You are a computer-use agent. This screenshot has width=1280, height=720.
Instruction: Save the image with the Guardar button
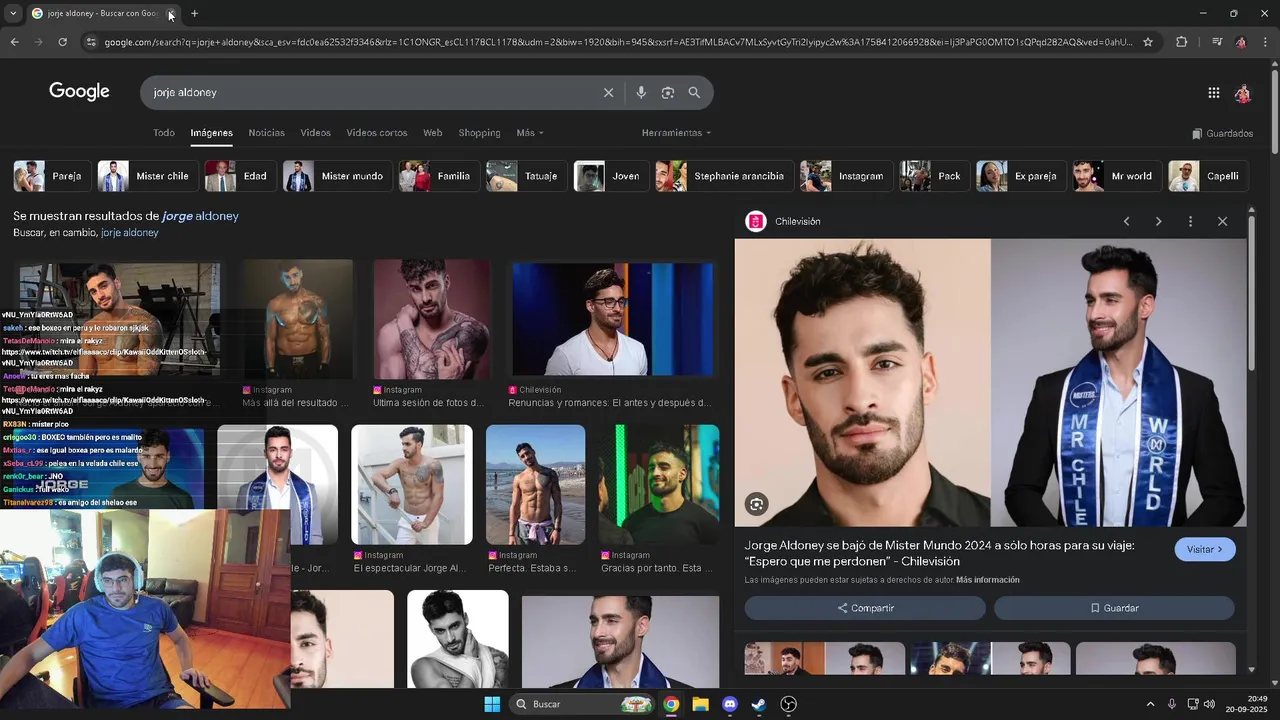(1114, 608)
